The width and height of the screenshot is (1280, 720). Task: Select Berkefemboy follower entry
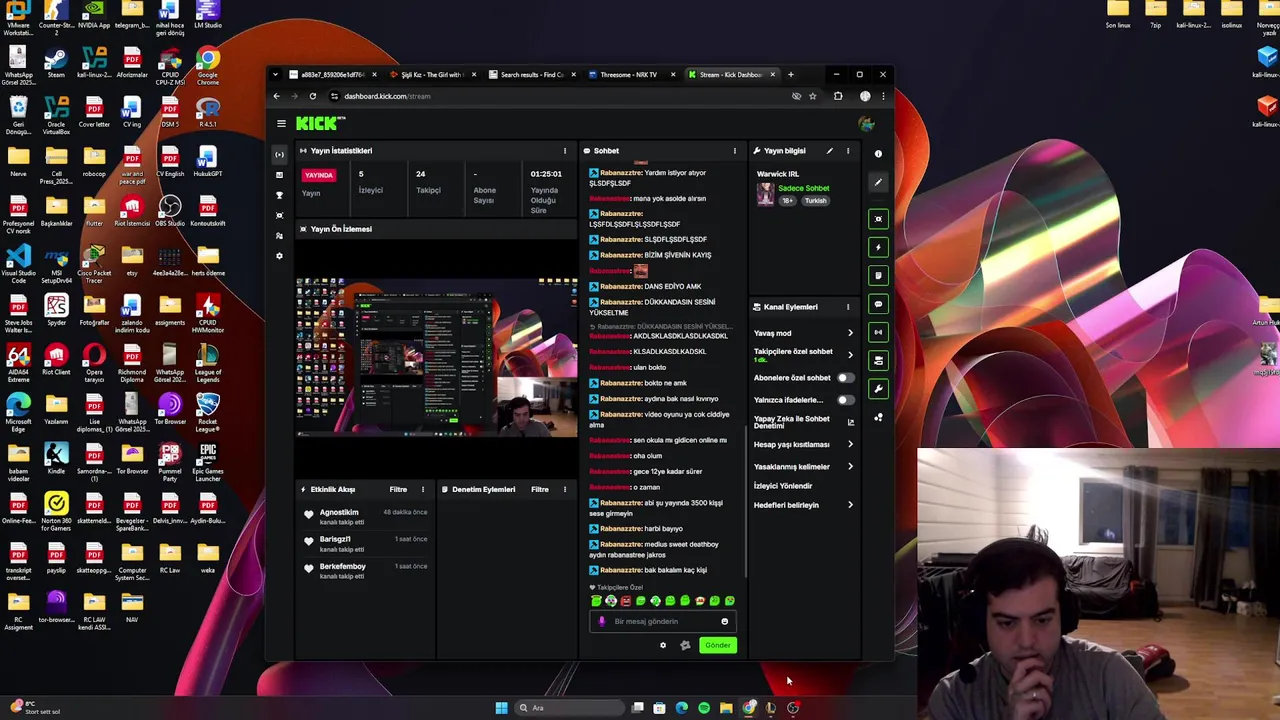368,571
